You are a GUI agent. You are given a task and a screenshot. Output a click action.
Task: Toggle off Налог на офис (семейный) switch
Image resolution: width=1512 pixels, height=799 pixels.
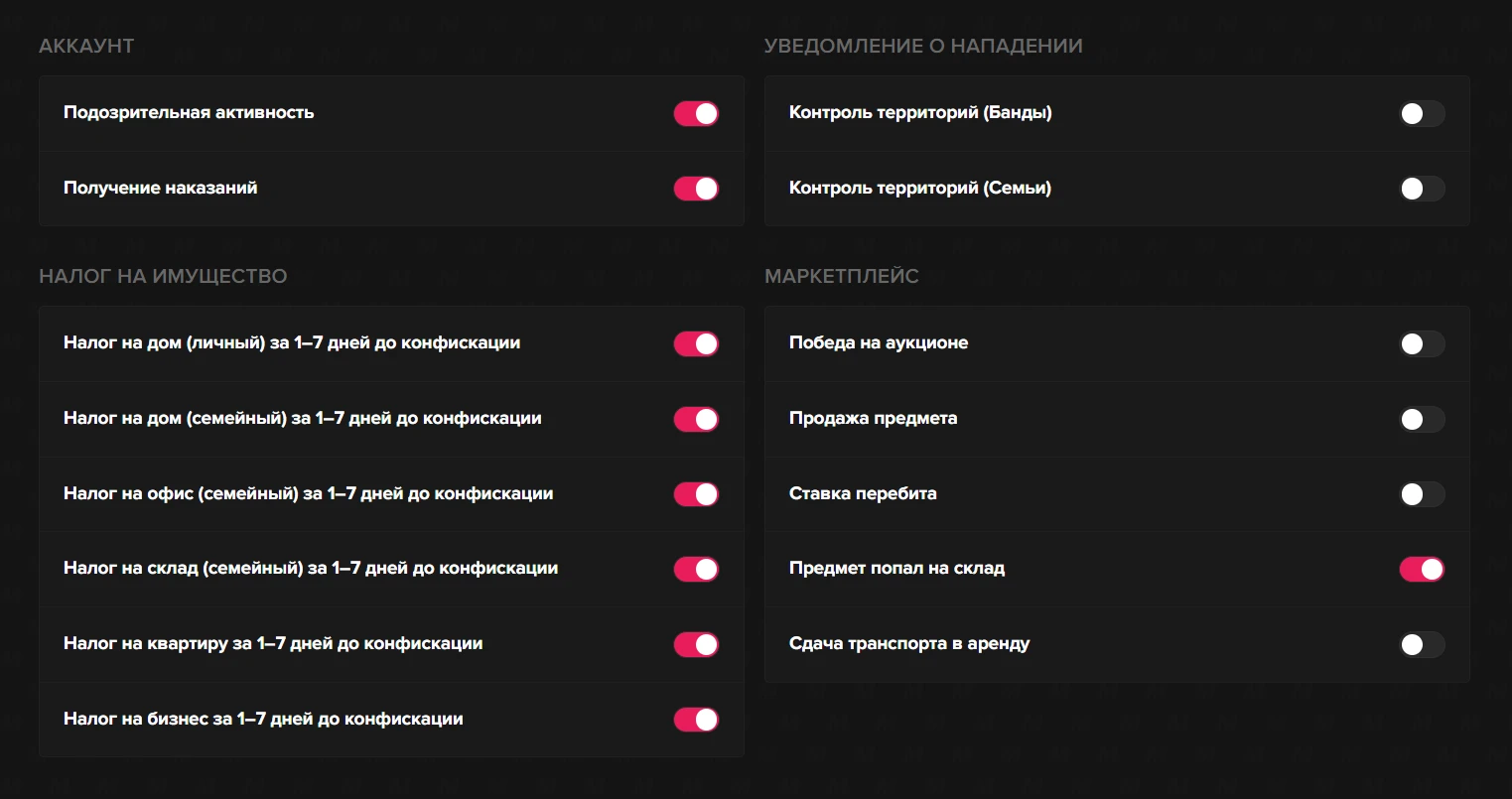pos(696,494)
